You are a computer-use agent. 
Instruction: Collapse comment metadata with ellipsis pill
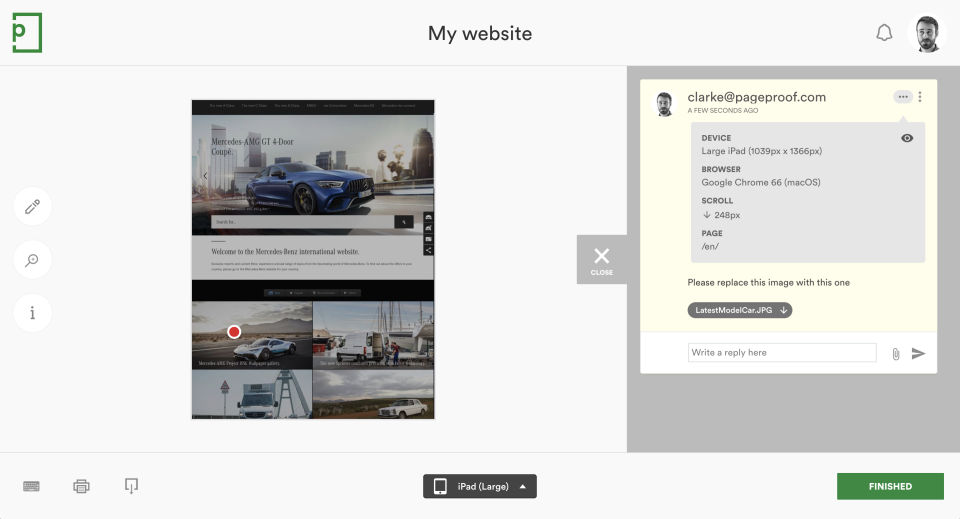tap(903, 97)
